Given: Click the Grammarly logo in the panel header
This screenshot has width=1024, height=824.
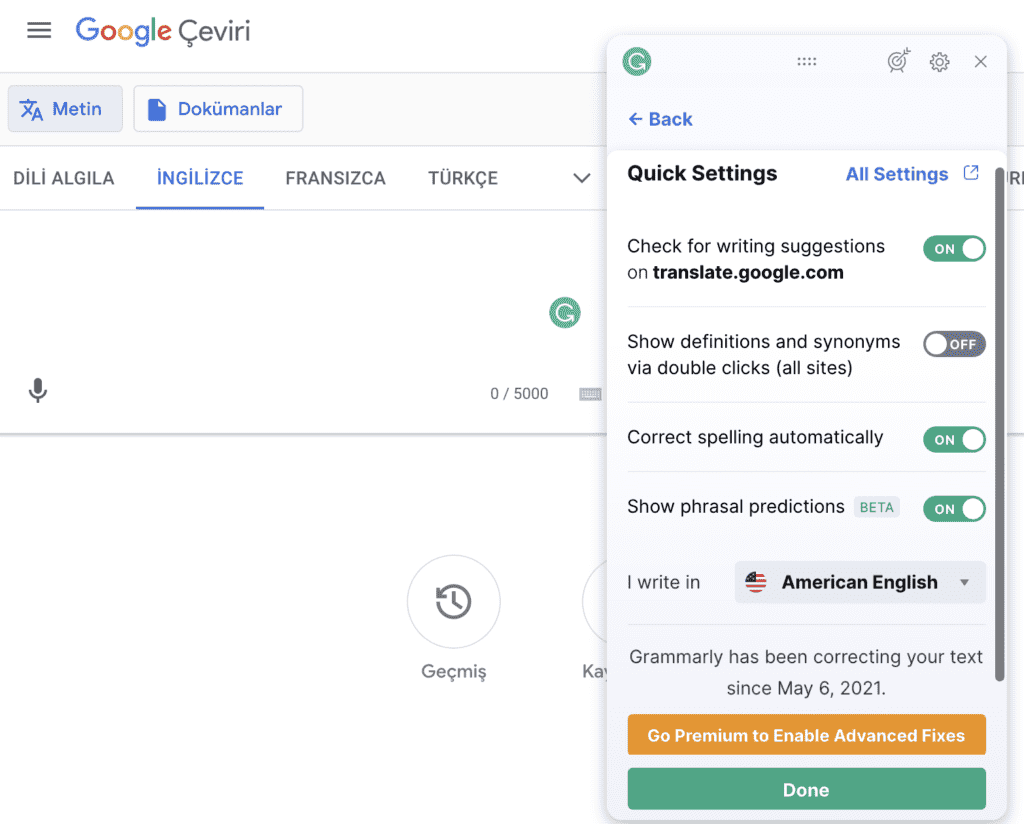Looking at the screenshot, I should click(x=637, y=62).
